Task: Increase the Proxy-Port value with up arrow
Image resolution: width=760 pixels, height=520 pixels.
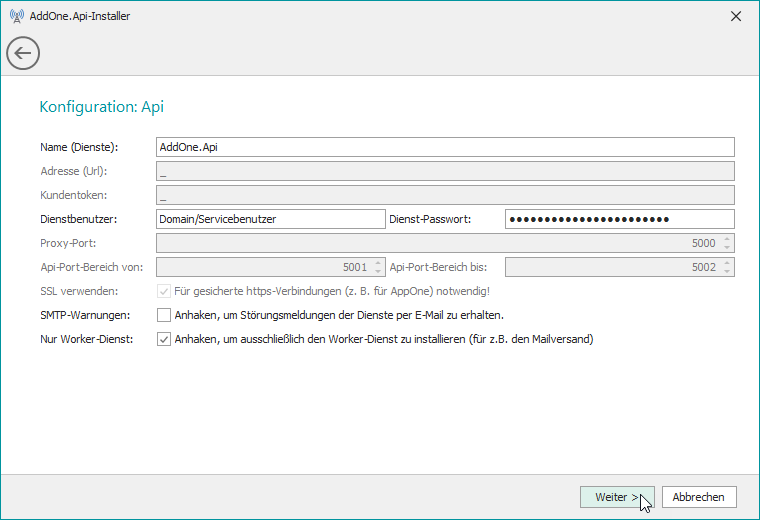Action: [x=727, y=239]
